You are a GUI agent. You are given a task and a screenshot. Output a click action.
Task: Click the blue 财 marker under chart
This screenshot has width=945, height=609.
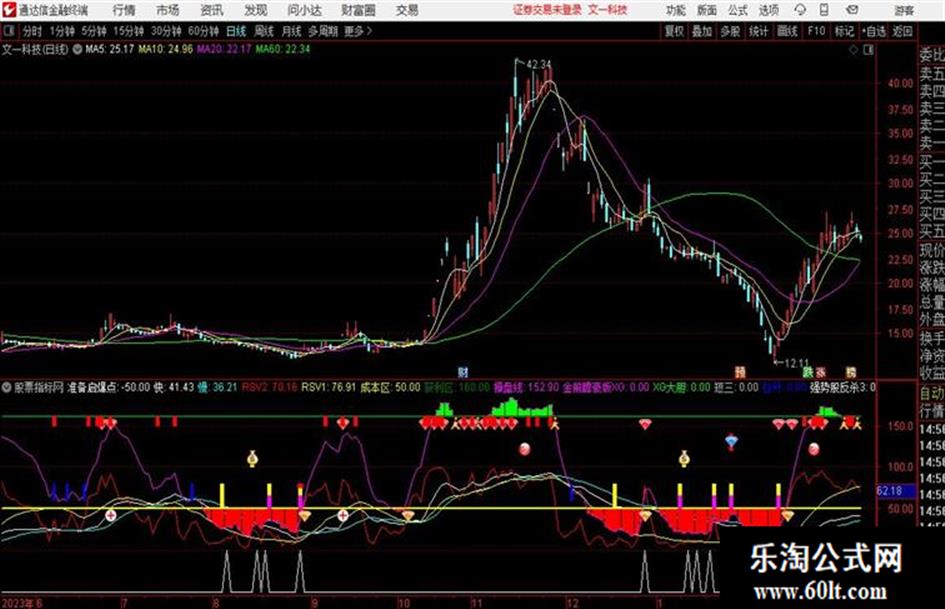pos(463,371)
